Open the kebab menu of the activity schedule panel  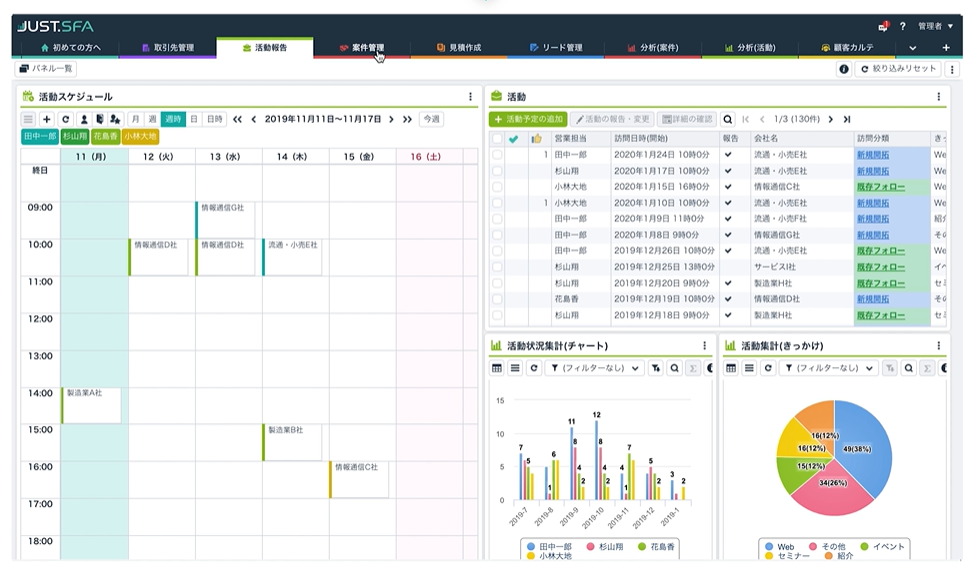tap(470, 96)
